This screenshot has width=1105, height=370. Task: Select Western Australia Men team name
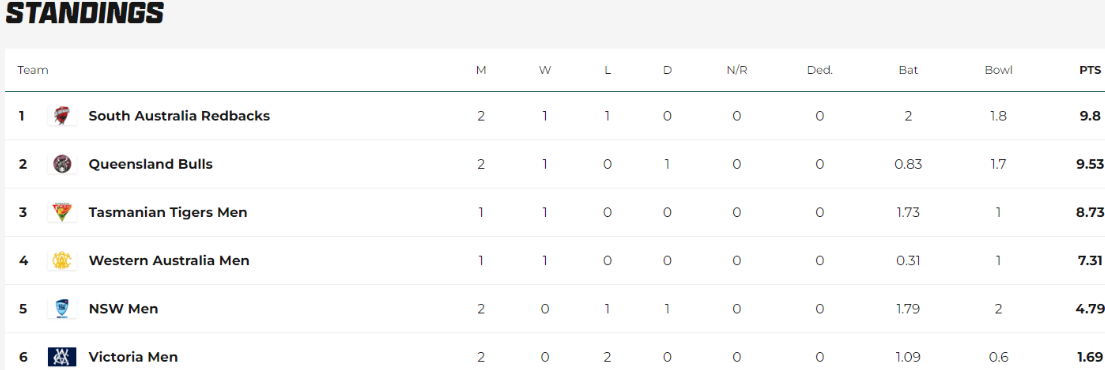169,261
